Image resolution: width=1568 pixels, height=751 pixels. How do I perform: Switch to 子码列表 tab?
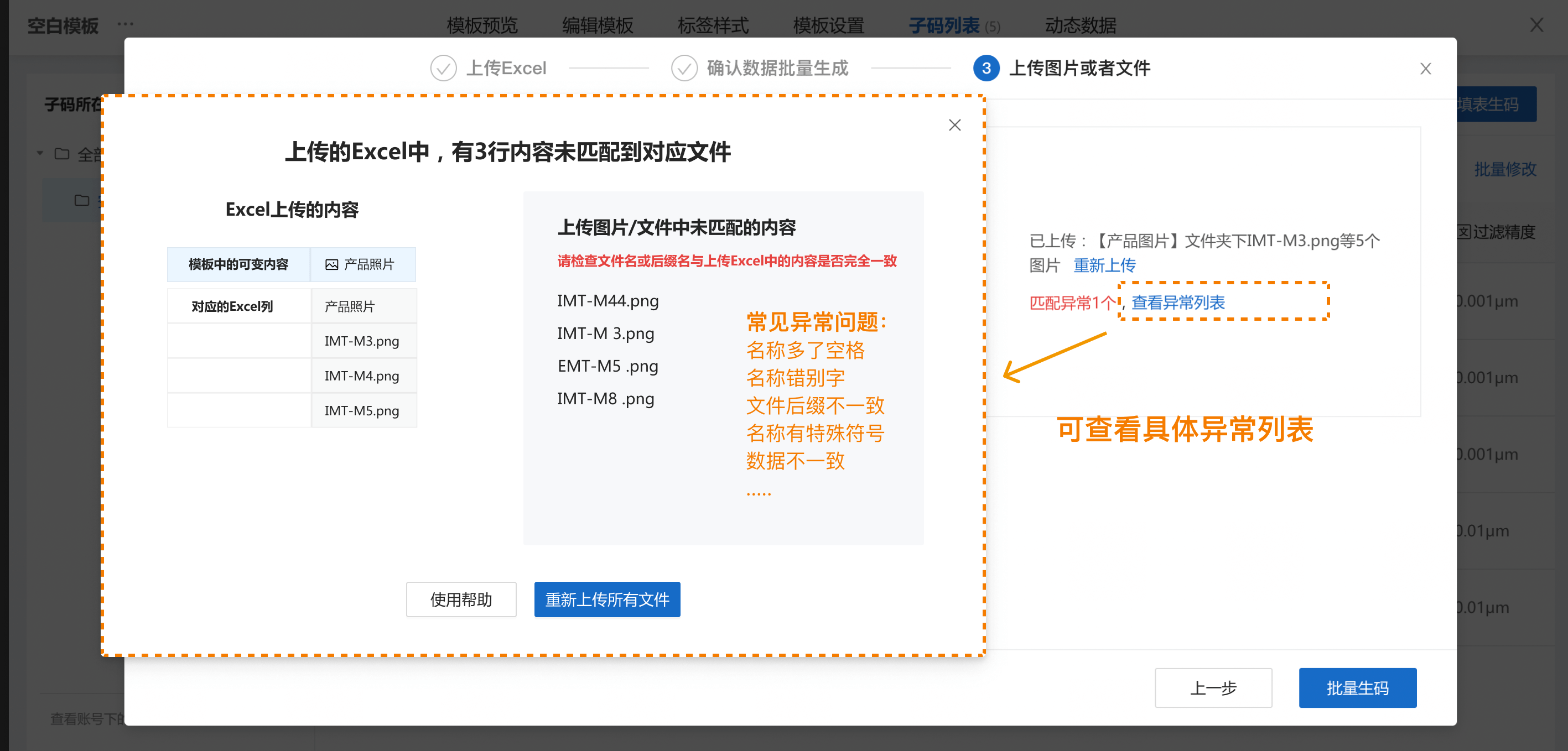click(x=954, y=25)
